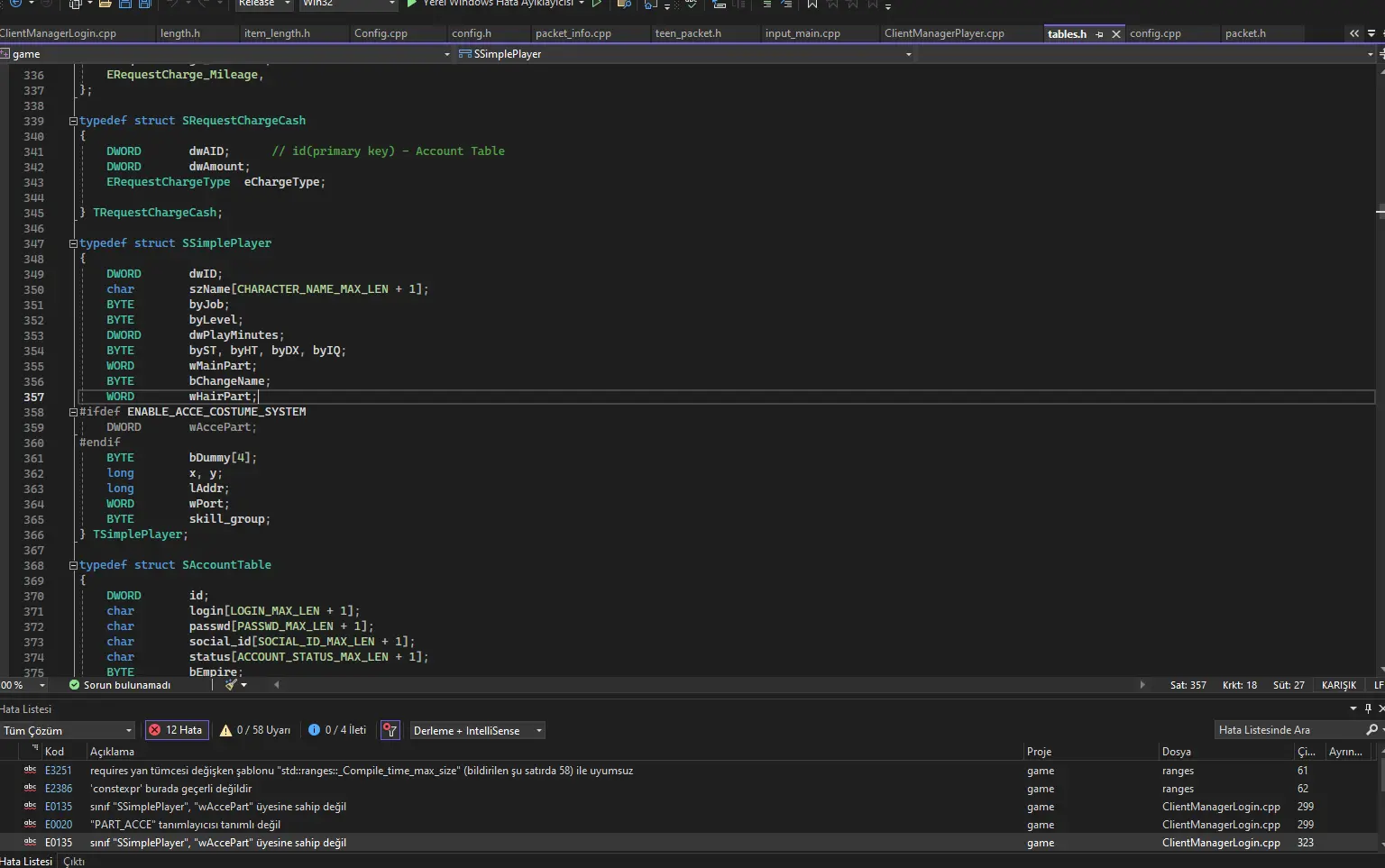Screen dimensions: 1385x868
Task: Close the tables.h tab
Action: click(1116, 34)
